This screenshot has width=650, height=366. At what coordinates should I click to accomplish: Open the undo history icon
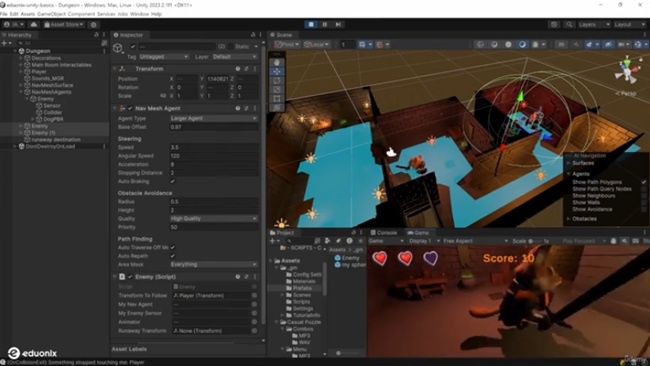[x=554, y=24]
